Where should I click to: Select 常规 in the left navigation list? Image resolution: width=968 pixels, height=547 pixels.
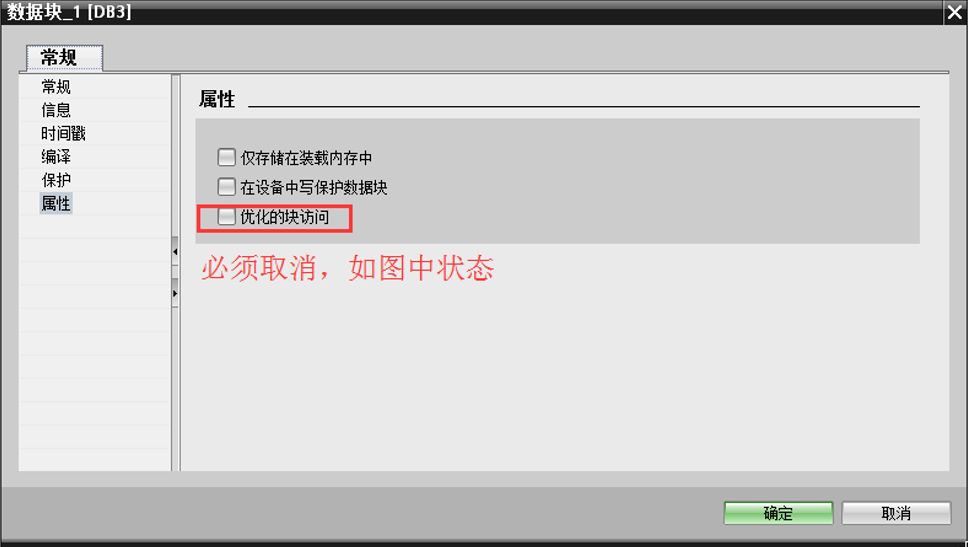56,86
